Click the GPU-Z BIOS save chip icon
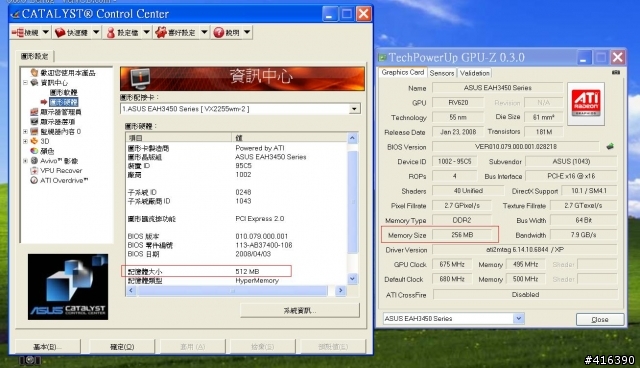The image size is (640, 368). click(610, 146)
